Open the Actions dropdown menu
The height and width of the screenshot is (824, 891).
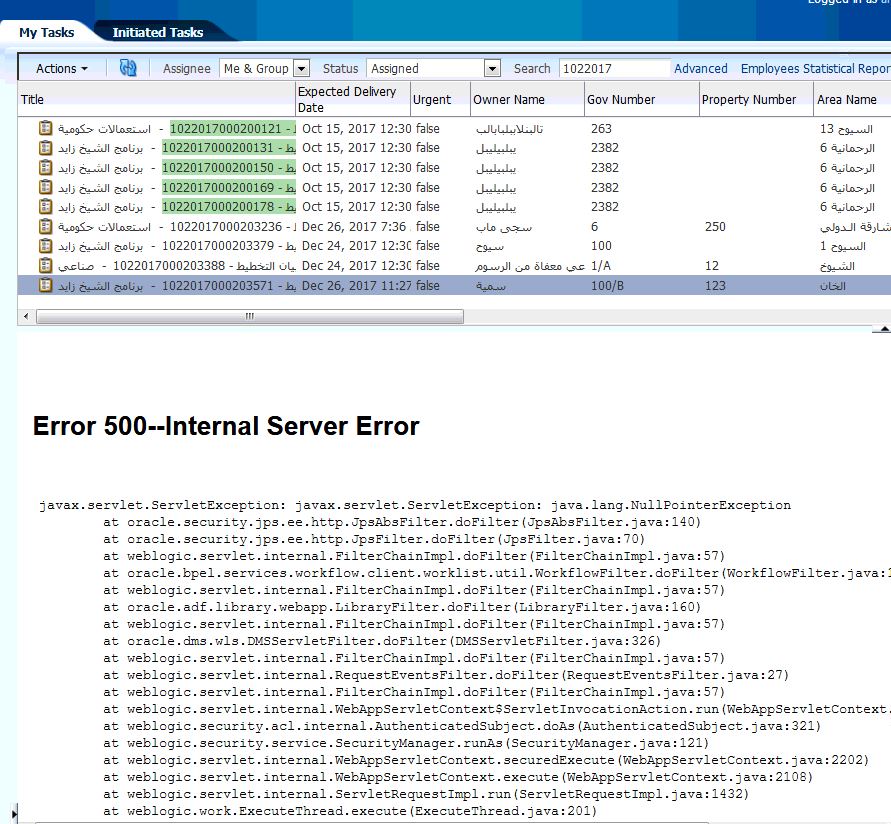62,69
